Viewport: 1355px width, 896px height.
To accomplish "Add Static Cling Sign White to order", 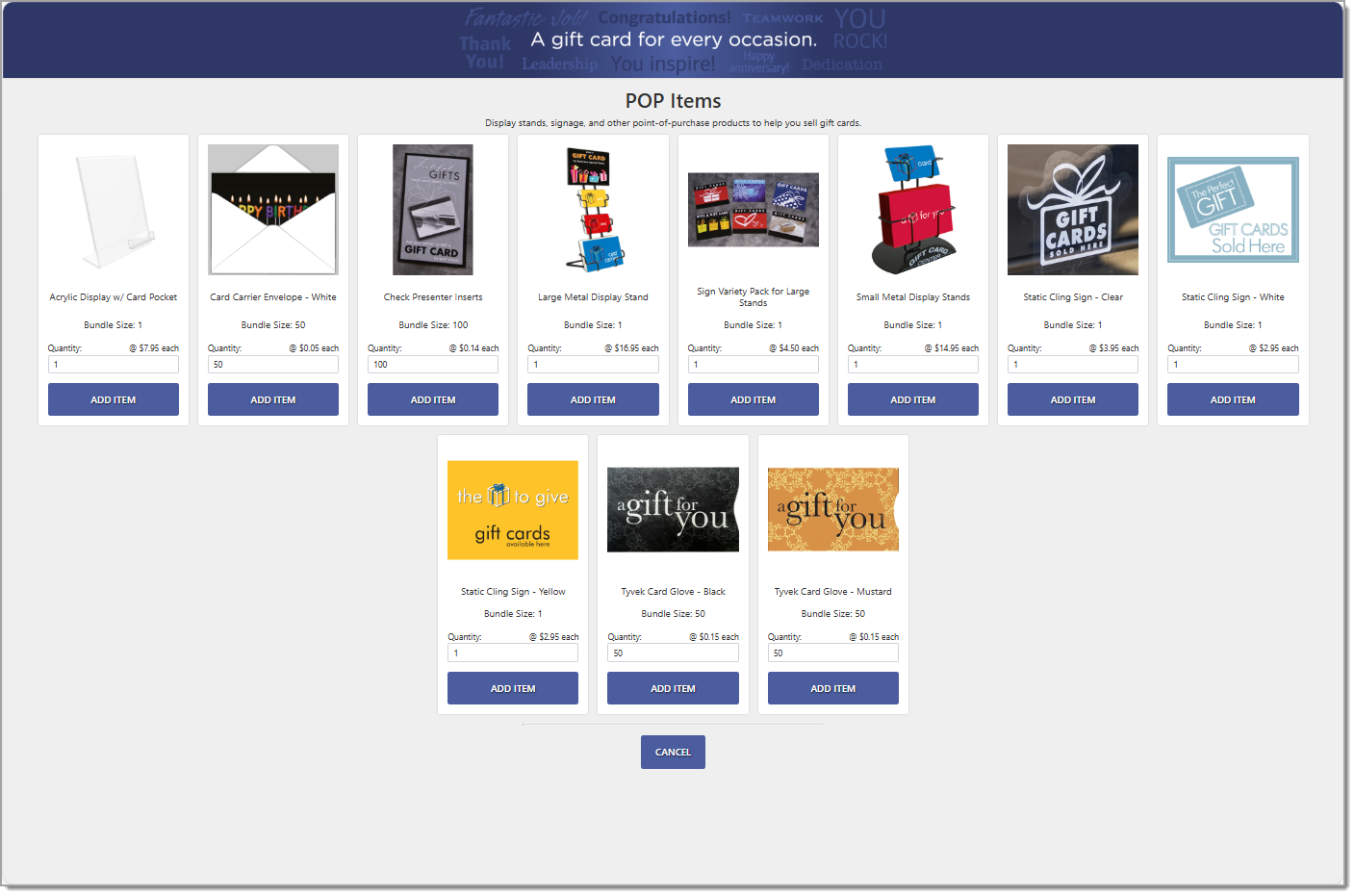I will [1233, 399].
